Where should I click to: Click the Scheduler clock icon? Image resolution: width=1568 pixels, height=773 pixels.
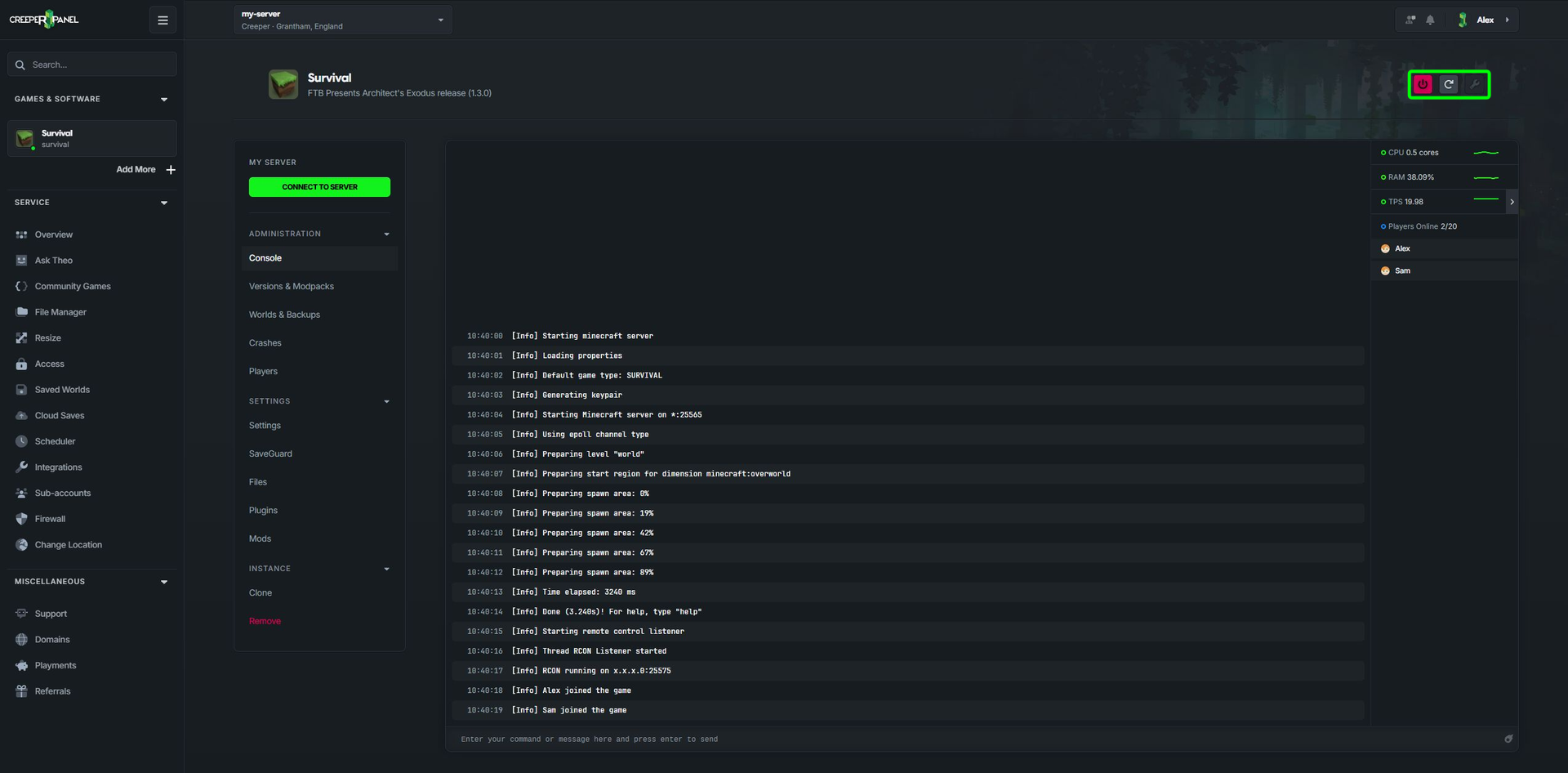(x=22, y=441)
